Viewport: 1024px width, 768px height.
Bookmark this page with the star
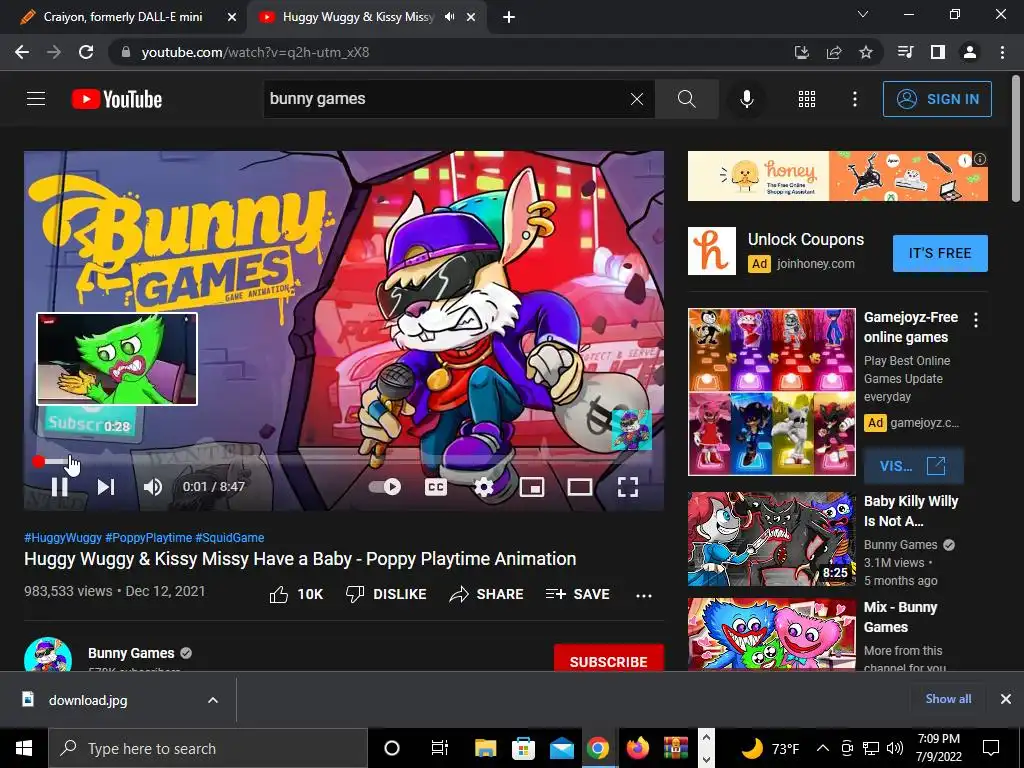pyautogui.click(x=866, y=52)
